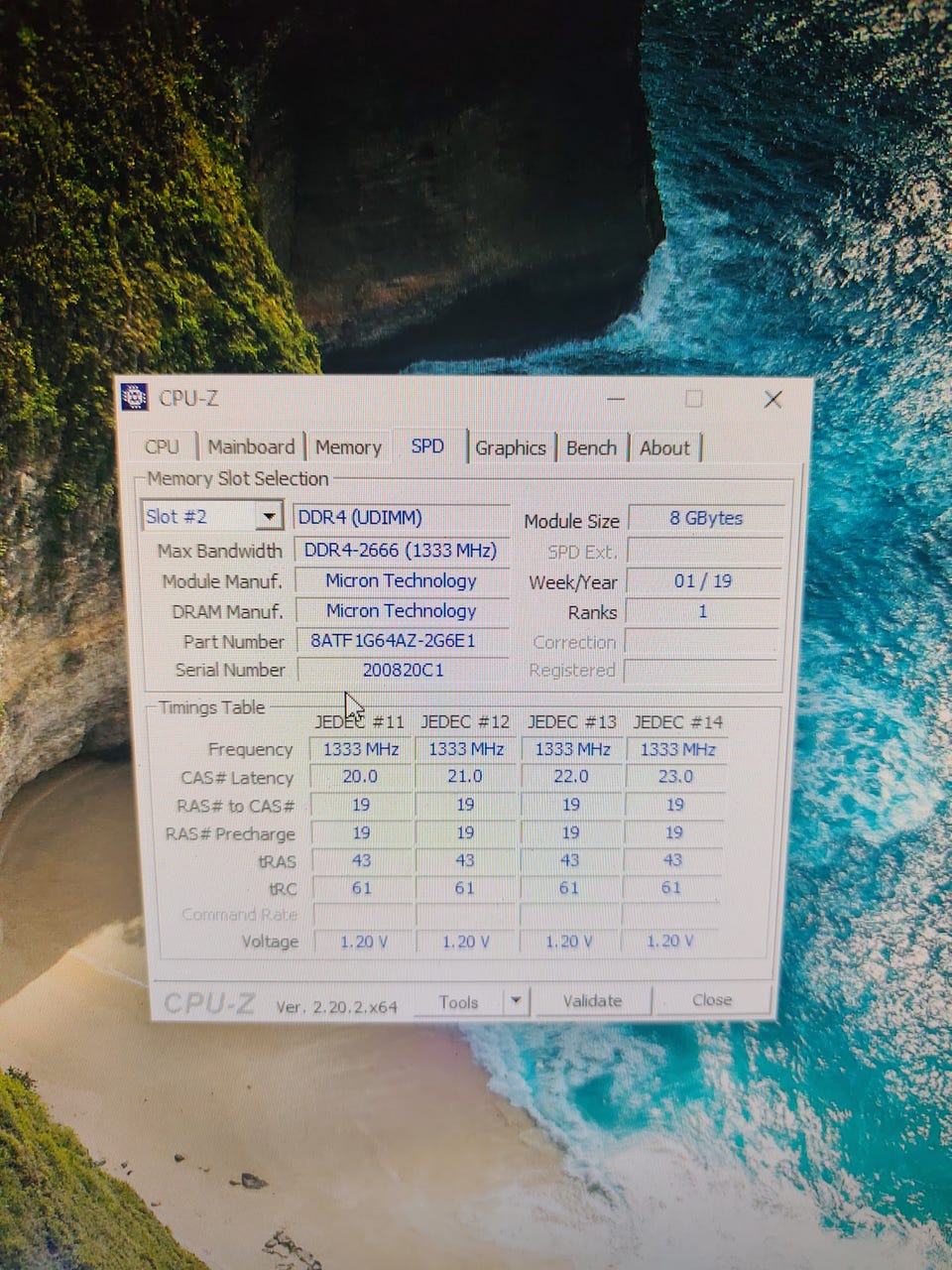
Task: Open the About tab
Action: point(664,447)
